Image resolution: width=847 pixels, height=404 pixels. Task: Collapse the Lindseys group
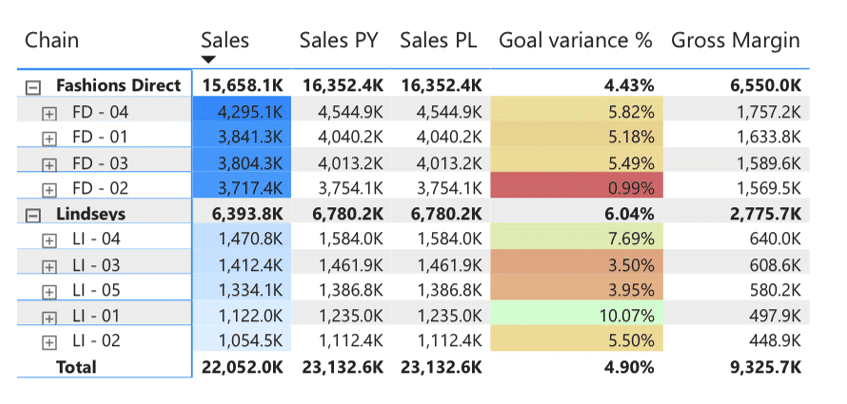tap(33, 215)
